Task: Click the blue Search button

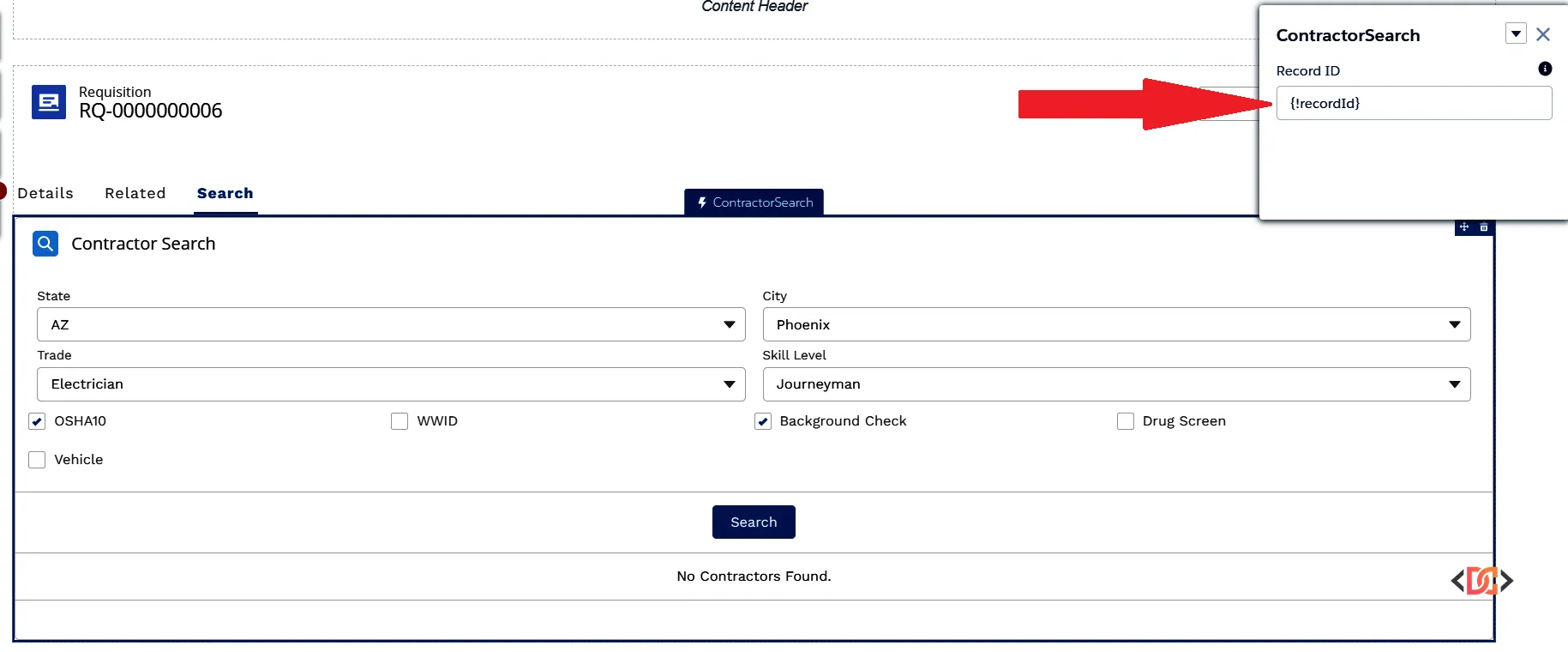Action: (x=754, y=522)
